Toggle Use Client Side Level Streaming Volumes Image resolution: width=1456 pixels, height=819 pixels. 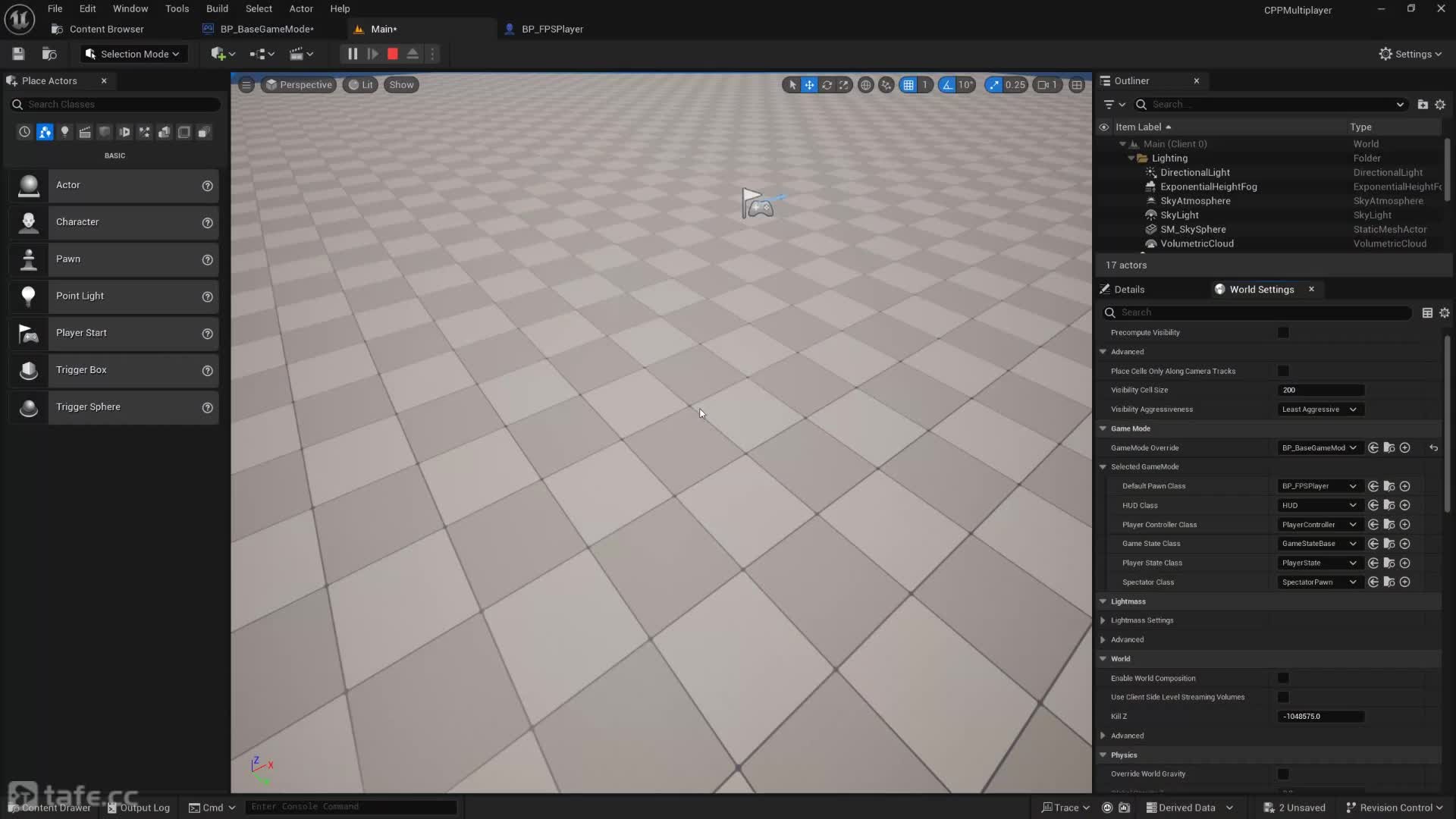pyautogui.click(x=1283, y=697)
